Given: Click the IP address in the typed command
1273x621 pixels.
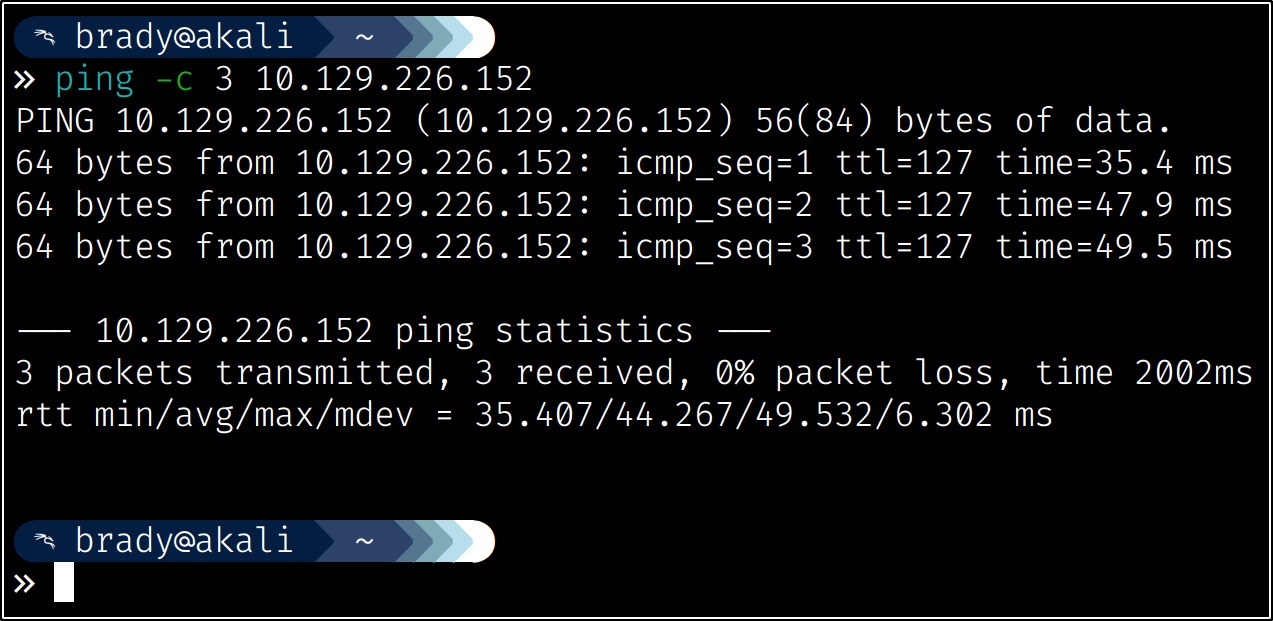Looking at the screenshot, I should (x=394, y=79).
